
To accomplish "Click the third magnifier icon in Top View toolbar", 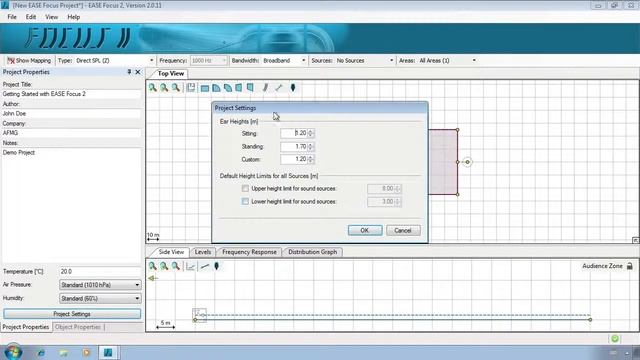I will tap(176, 87).
